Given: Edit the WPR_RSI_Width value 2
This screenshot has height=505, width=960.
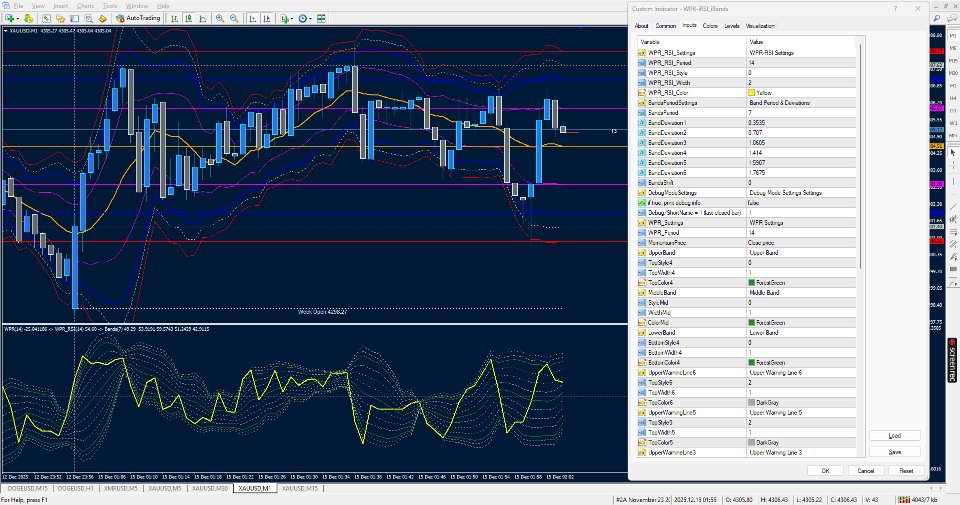Looking at the screenshot, I should point(801,83).
